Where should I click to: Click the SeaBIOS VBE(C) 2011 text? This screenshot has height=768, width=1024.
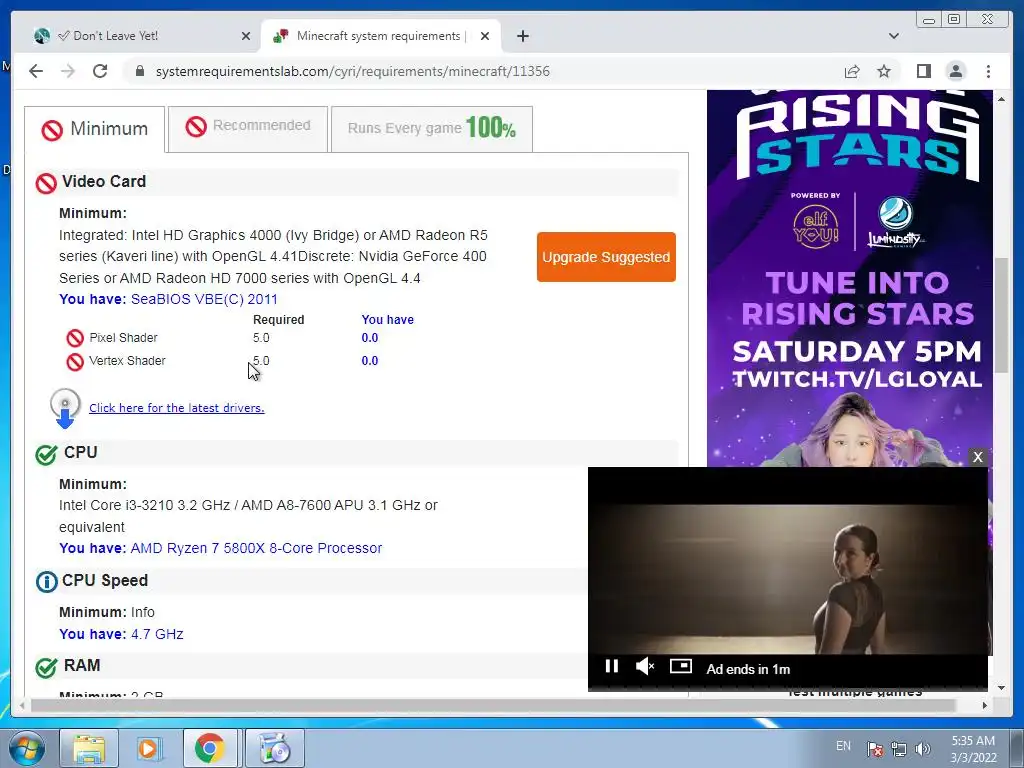coord(204,299)
